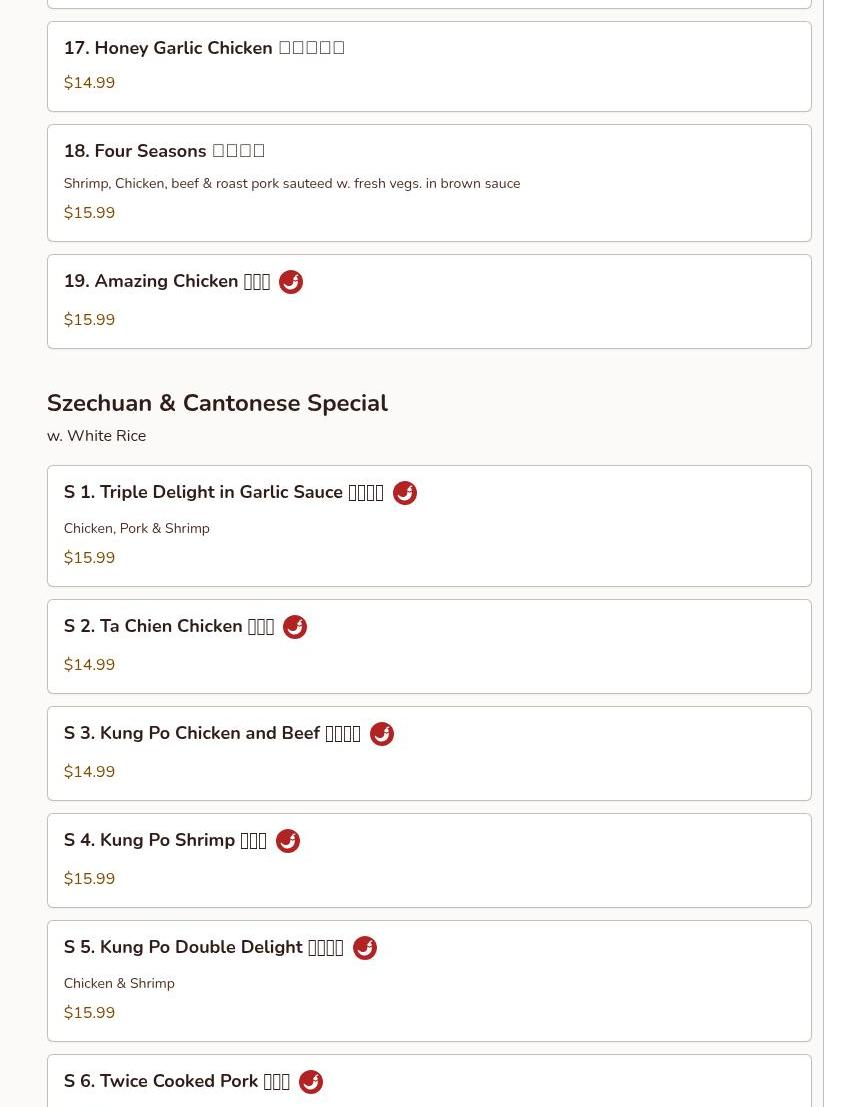
Task: Open S 5. Kung Po Double Delight
Action: point(429,981)
